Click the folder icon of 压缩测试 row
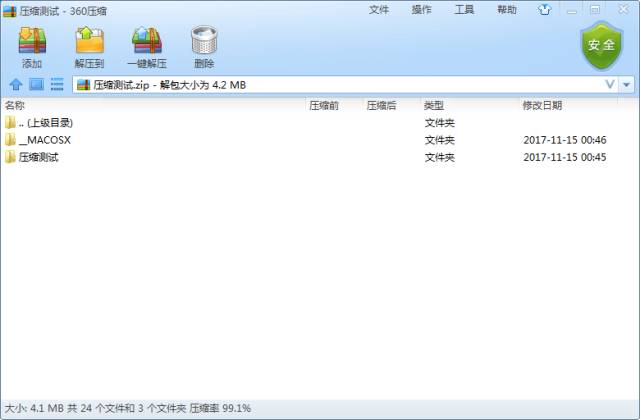This screenshot has height=420, width=640. tap(10, 157)
